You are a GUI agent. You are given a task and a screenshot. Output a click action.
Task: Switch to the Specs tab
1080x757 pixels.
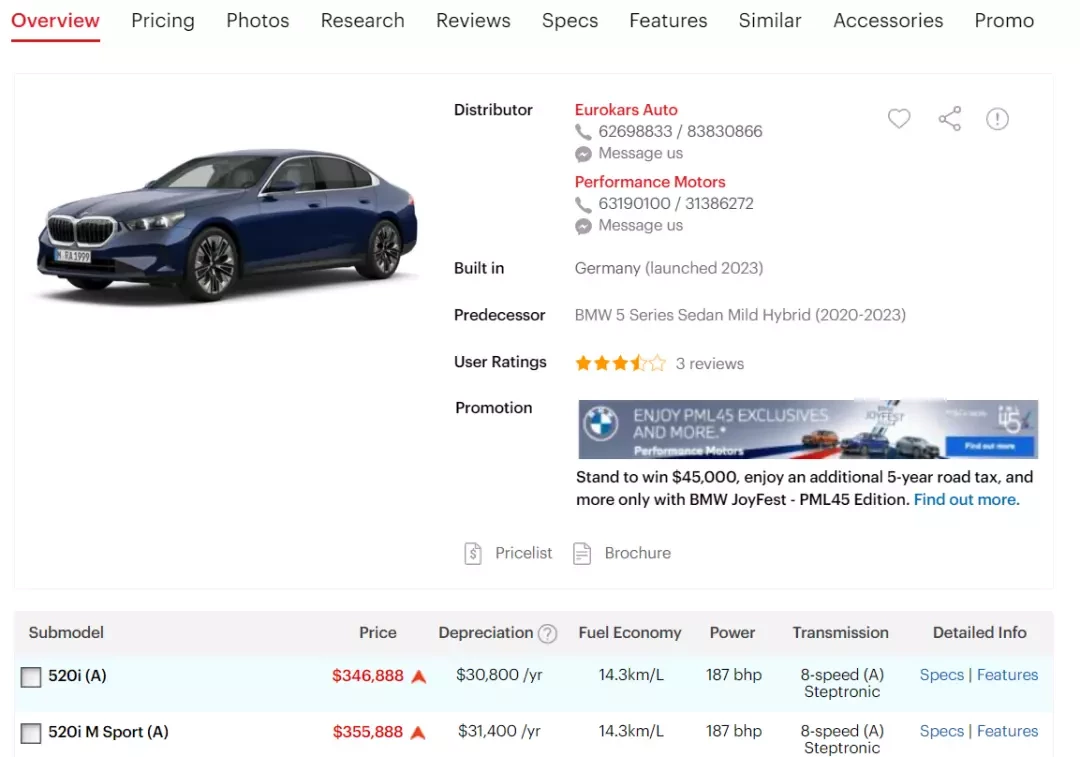(570, 21)
